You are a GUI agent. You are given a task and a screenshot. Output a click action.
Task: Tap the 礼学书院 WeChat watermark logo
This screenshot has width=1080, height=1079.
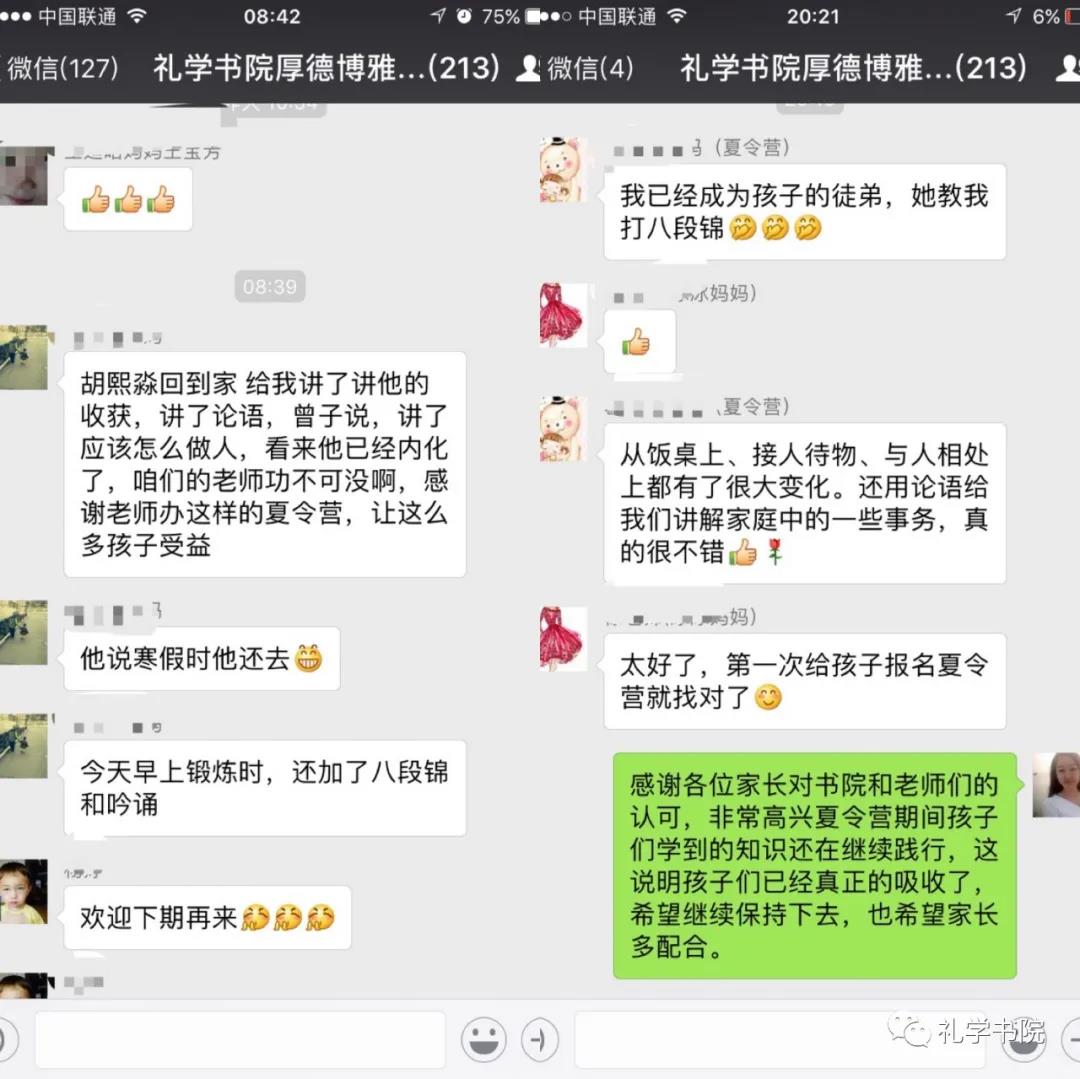[966, 1031]
